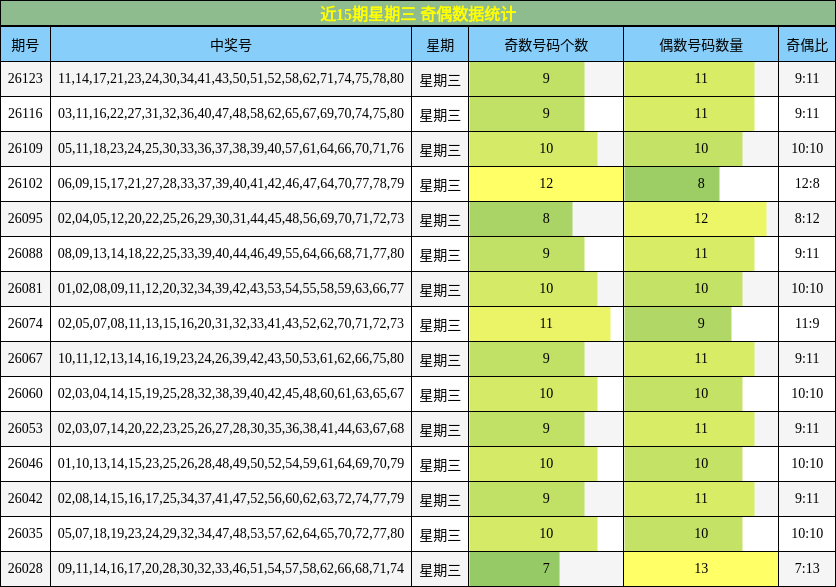This screenshot has height=587, width=836.
Task: Select issue number 26046
Action: 25,464
